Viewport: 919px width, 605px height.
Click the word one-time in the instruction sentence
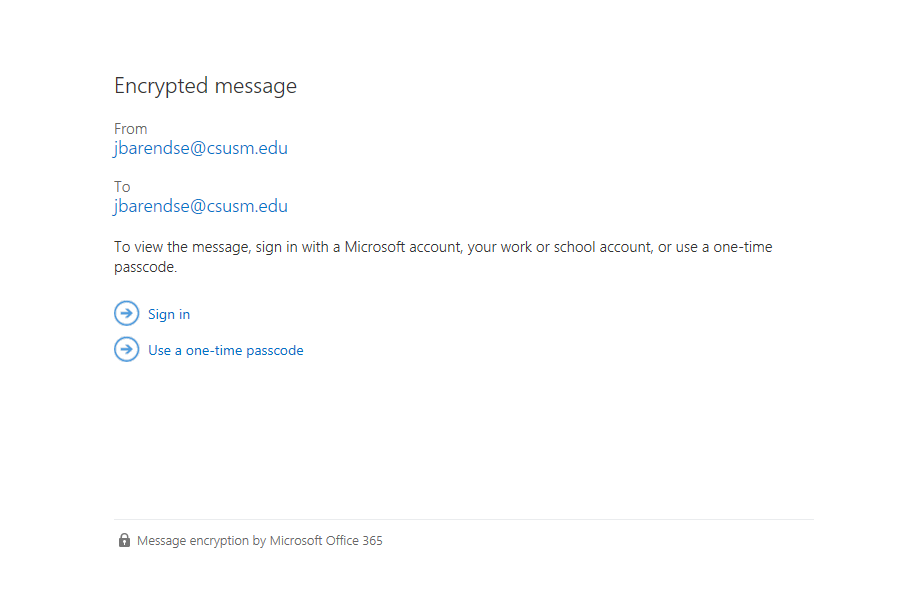click(x=743, y=247)
